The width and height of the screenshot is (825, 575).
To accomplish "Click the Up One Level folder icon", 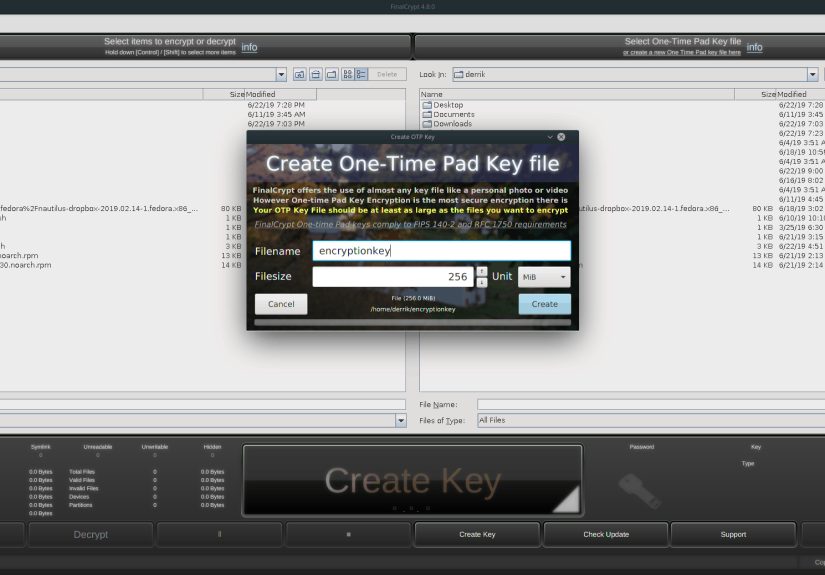I will pyautogui.click(x=299, y=75).
